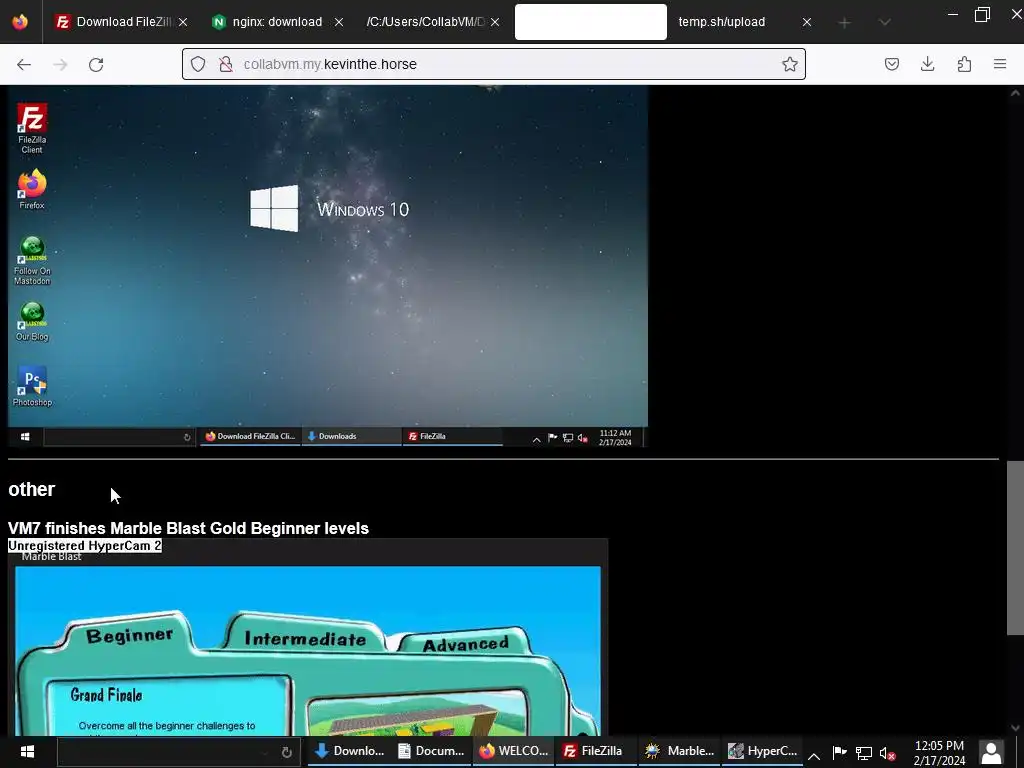This screenshot has width=1024, height=768.
Task: Click the Beginner tab in Marble Blast video
Action: coord(129,635)
